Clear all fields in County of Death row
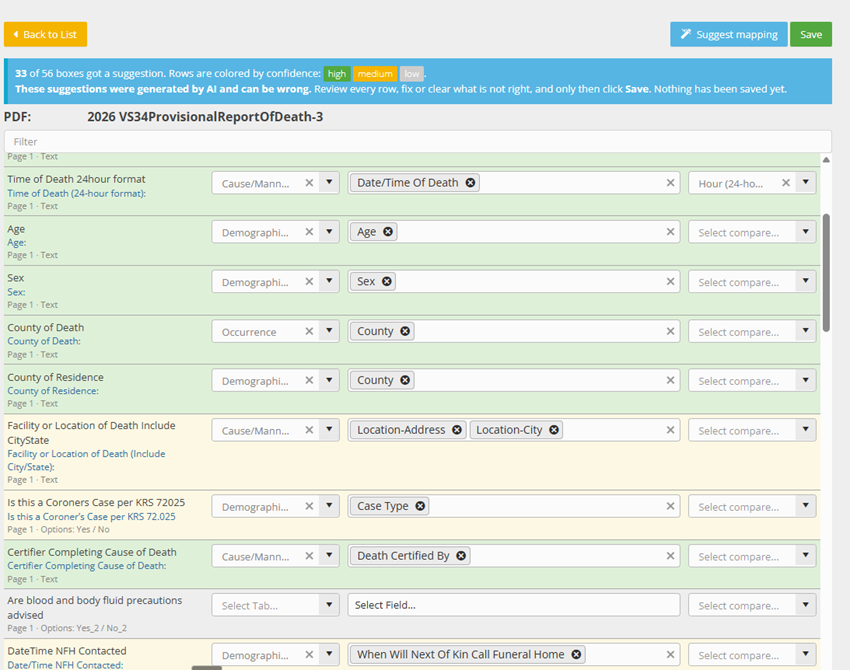Screen dimensions: 850x670 [671, 331]
